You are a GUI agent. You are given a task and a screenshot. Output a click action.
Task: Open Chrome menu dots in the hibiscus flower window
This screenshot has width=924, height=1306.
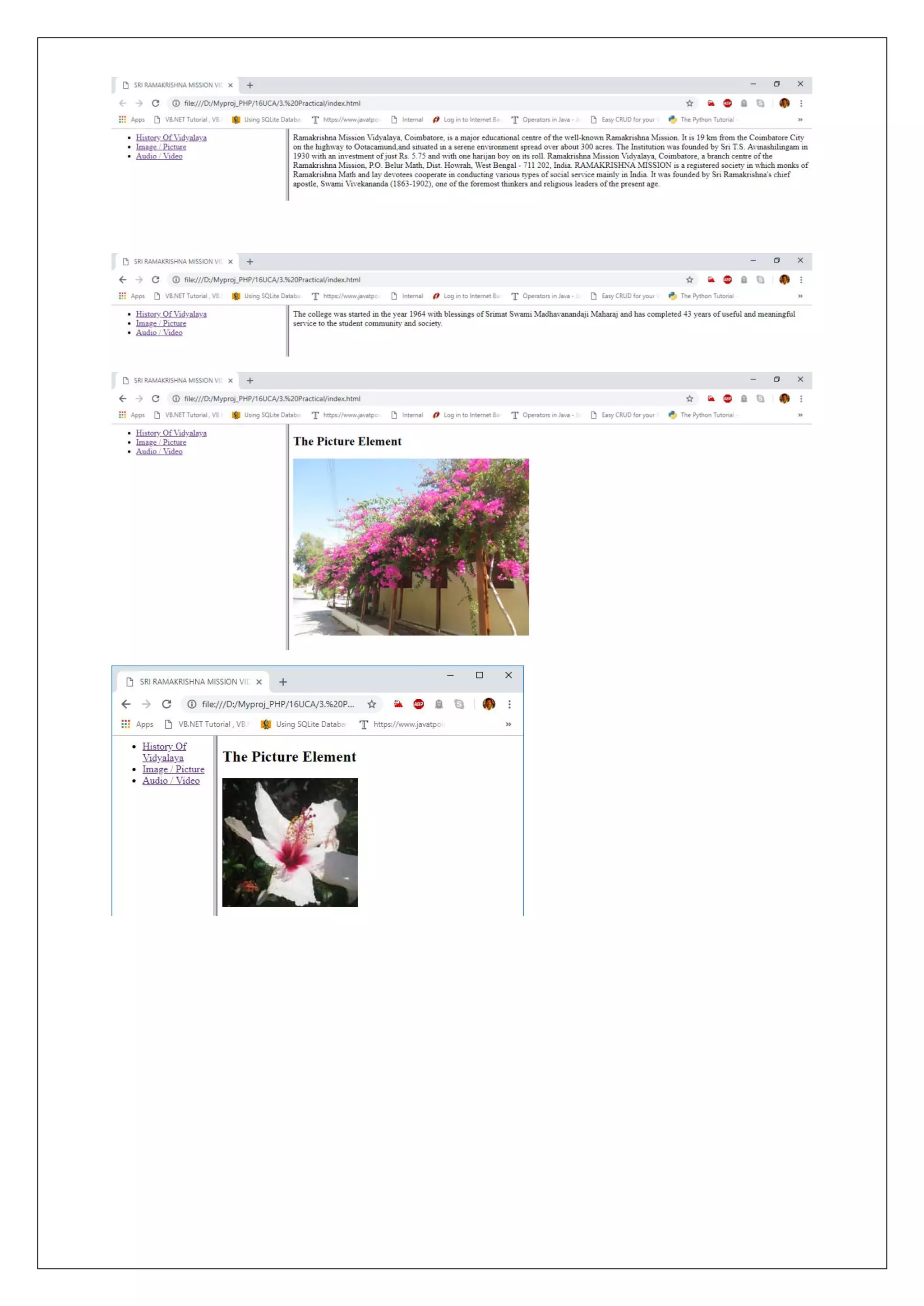509,704
